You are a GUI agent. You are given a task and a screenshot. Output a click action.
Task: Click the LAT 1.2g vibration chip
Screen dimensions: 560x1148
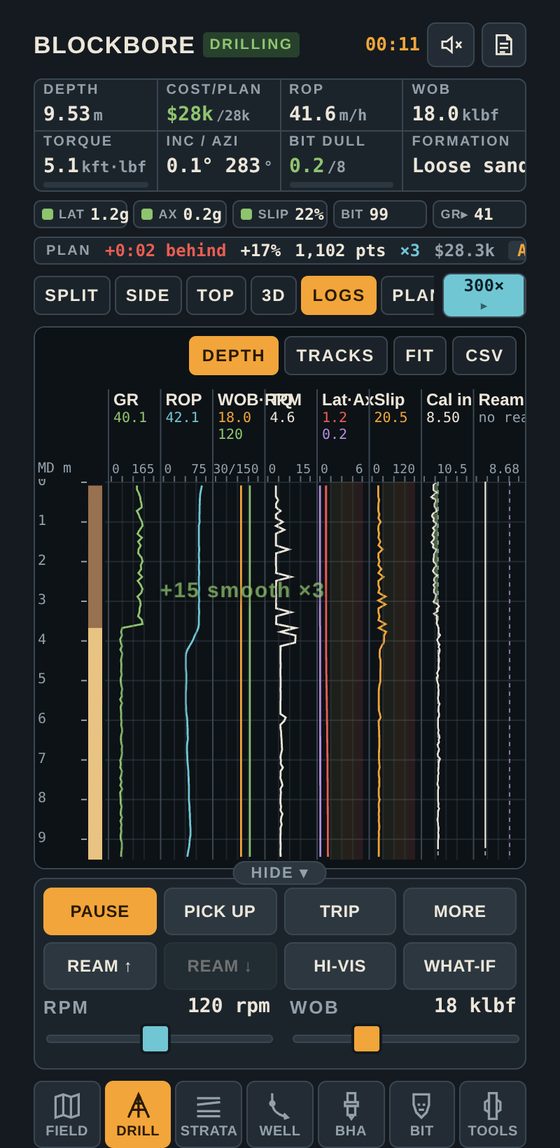[x=81, y=215]
